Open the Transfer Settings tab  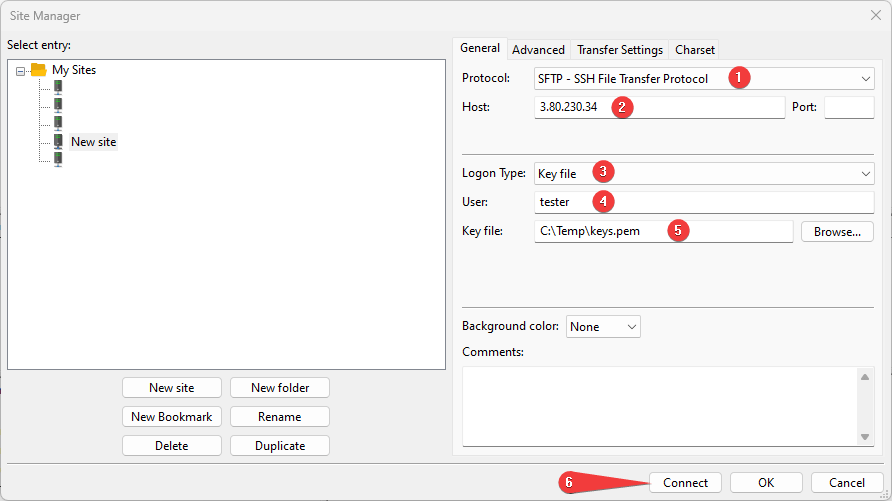coord(619,50)
